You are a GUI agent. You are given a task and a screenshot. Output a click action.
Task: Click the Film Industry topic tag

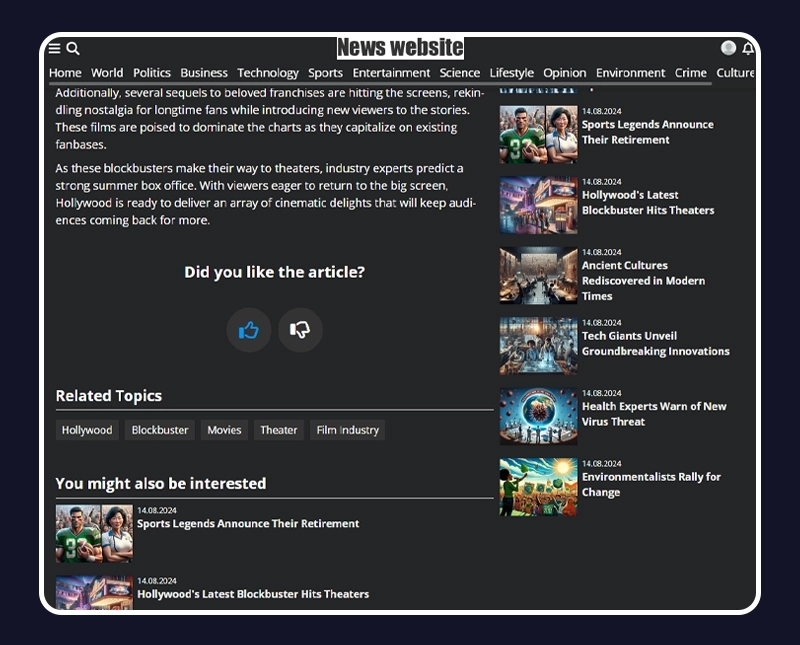click(347, 430)
